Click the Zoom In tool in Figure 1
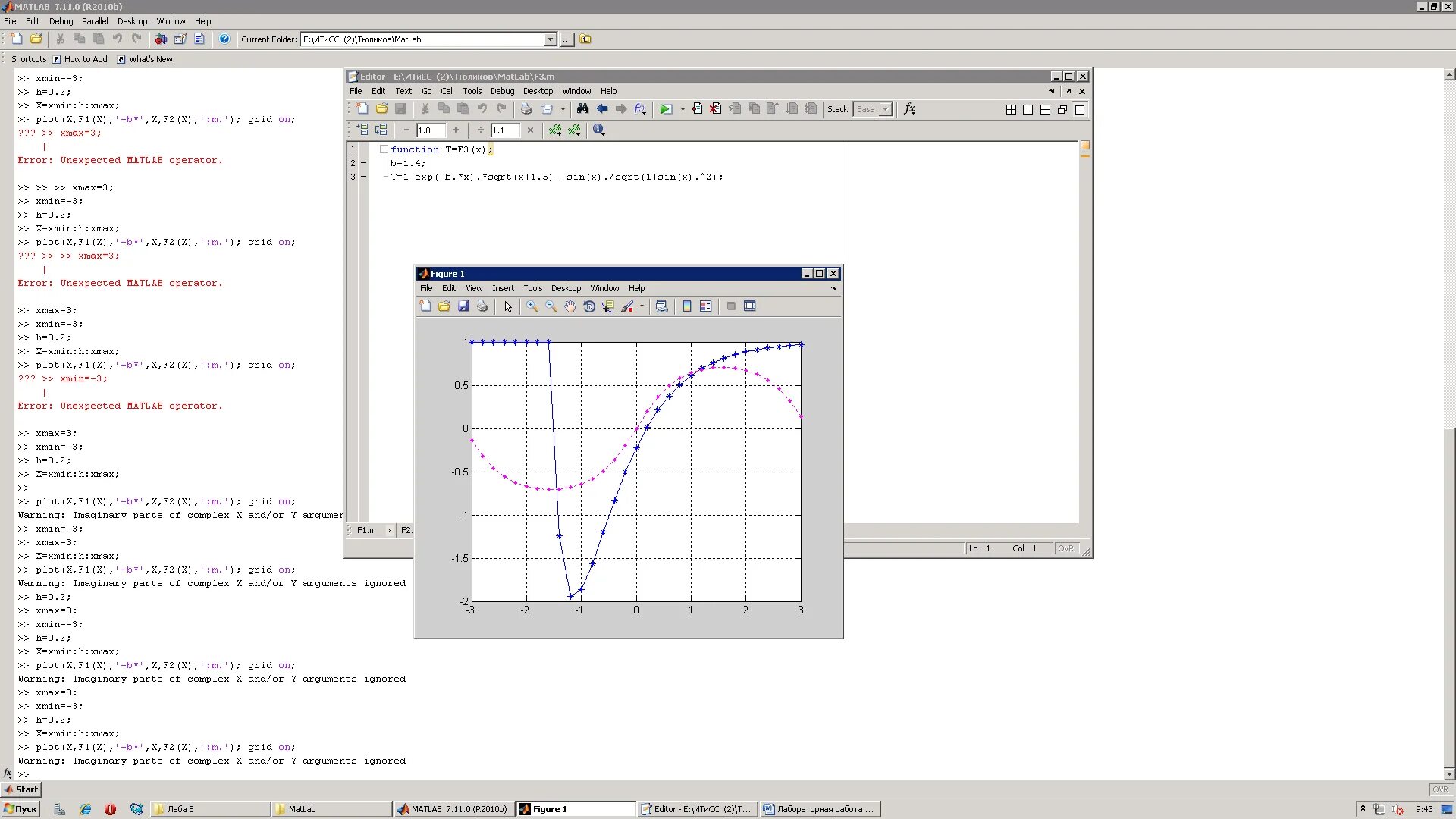The width and height of the screenshot is (1456, 819). tap(532, 306)
